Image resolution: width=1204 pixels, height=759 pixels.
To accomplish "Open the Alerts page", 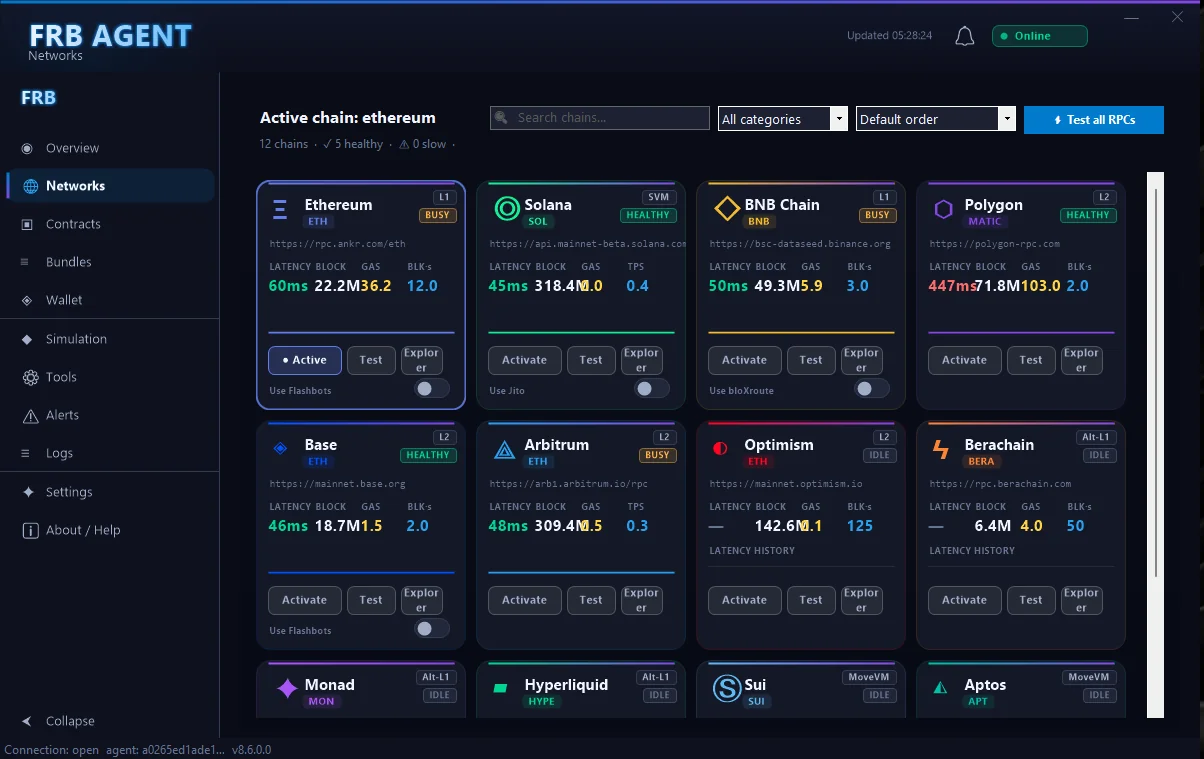I will tap(110, 415).
